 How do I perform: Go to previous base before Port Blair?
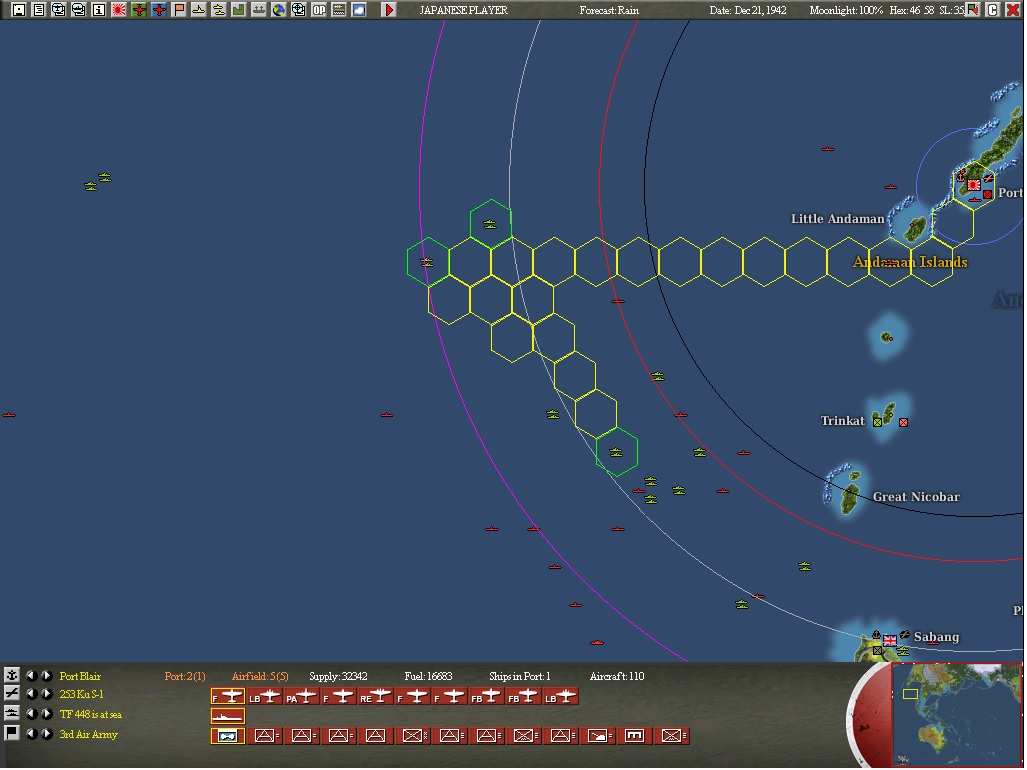tap(31, 675)
